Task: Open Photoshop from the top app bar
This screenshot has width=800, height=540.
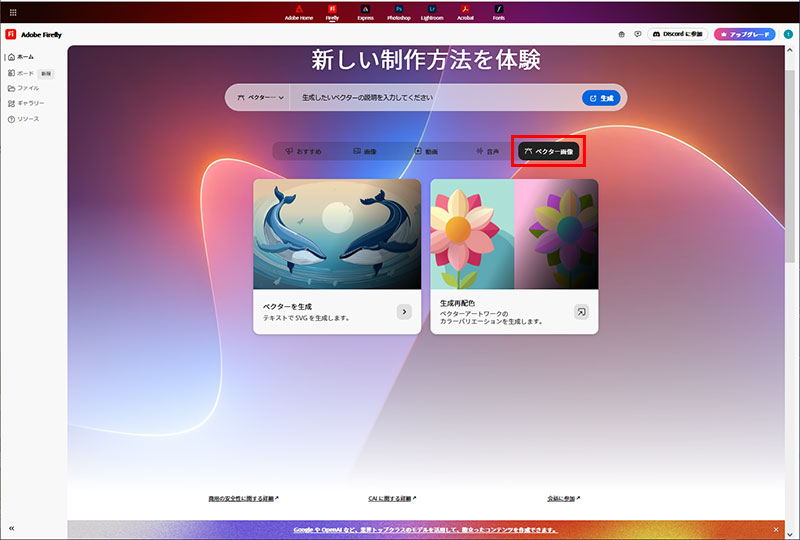Action: 398,12
